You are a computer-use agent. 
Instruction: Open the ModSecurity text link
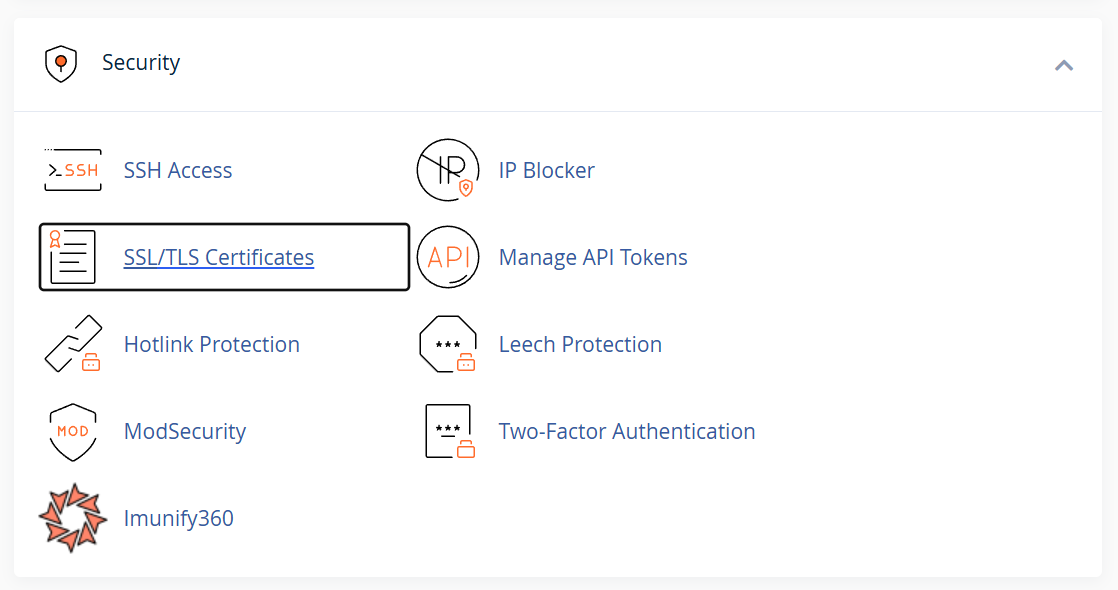[185, 432]
